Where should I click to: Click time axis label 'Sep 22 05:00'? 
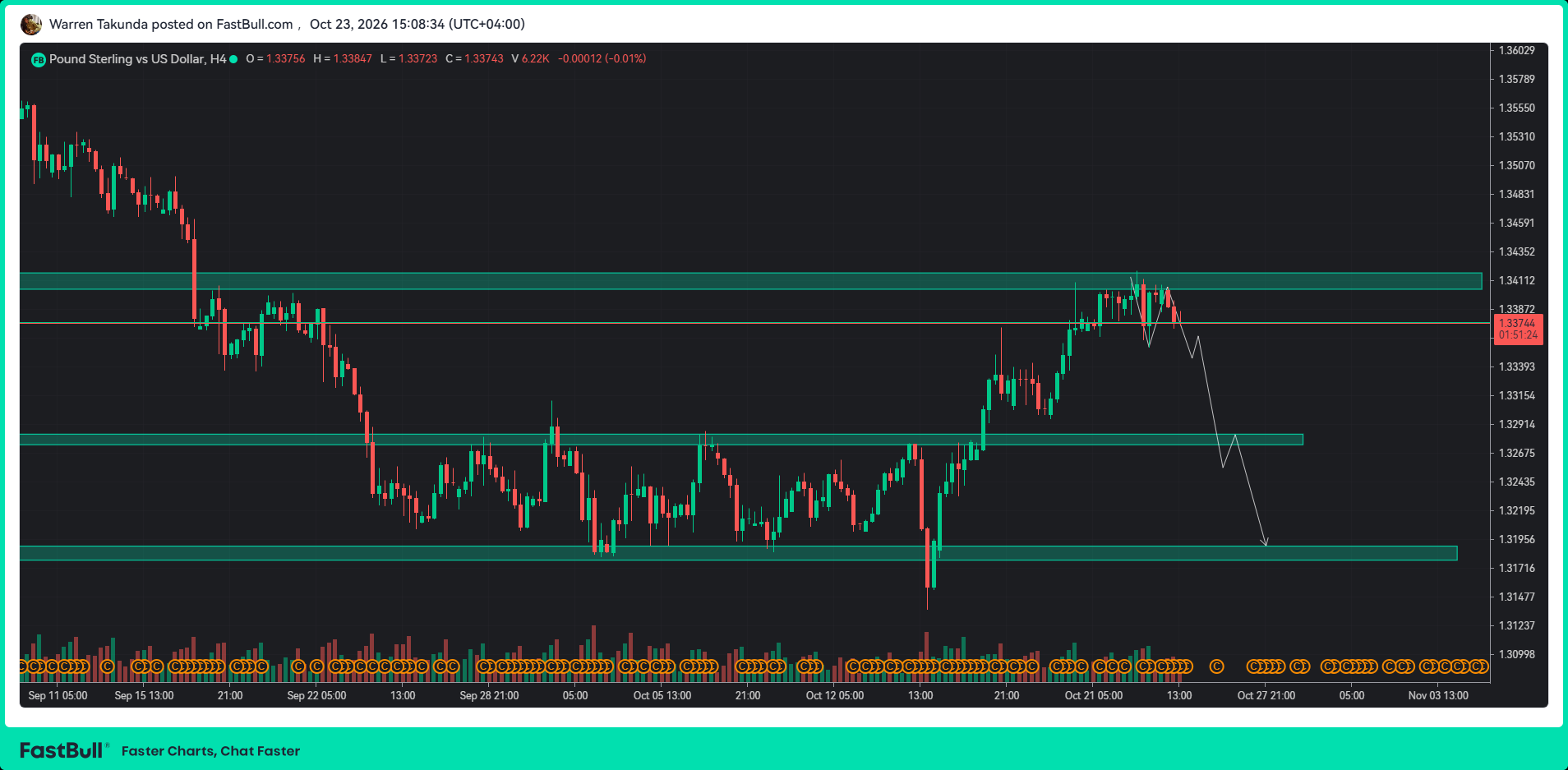[x=316, y=695]
